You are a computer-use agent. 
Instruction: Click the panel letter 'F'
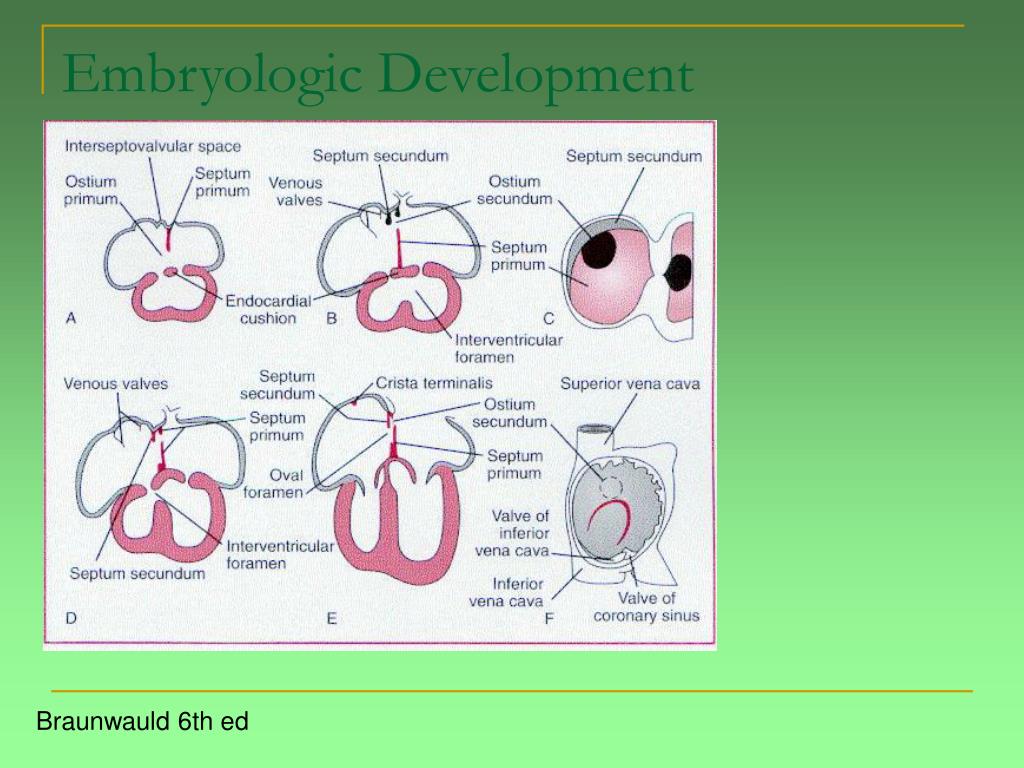549,618
